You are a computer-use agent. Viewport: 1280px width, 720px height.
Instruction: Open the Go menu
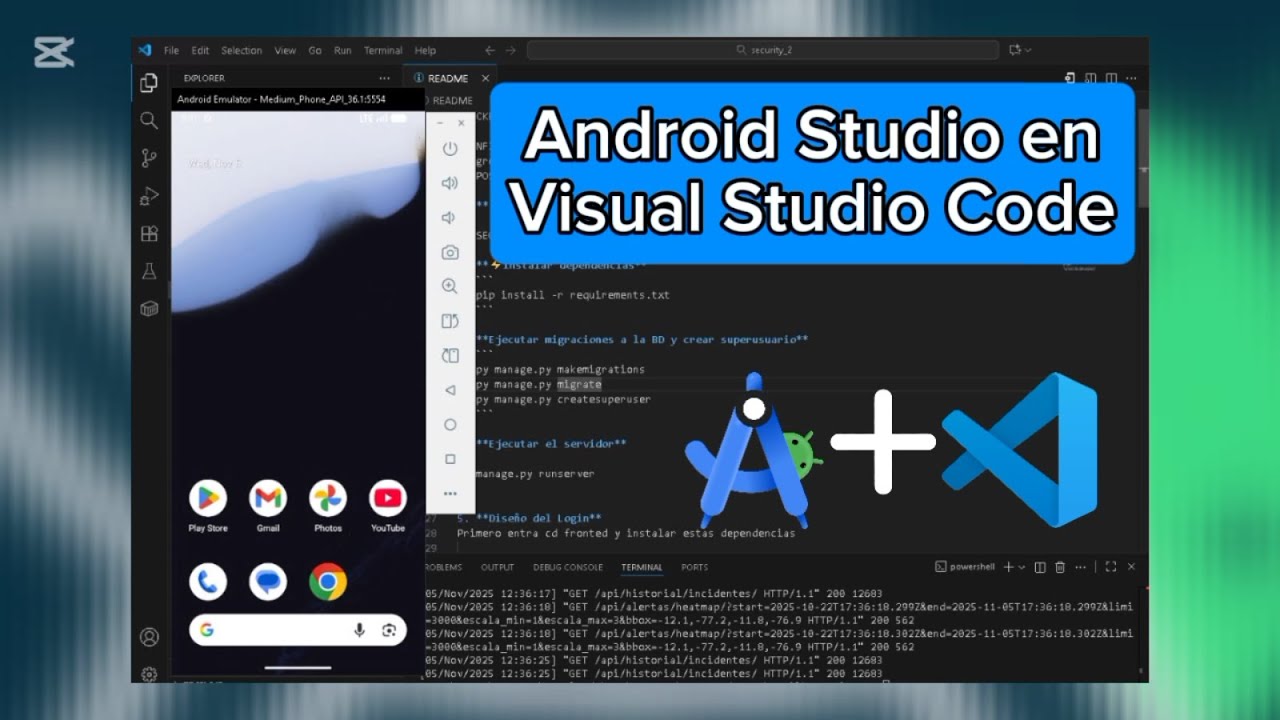pos(315,50)
